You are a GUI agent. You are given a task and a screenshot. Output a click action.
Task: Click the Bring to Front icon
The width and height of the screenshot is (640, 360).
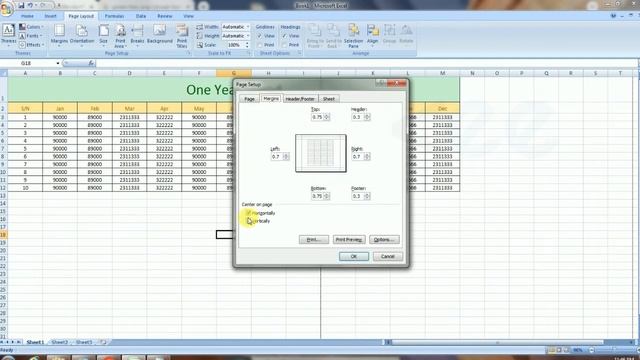(315, 31)
